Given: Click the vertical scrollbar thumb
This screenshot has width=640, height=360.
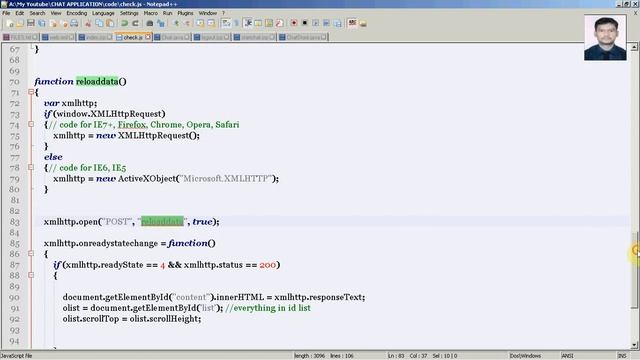Looking at the screenshot, I should [x=634, y=270].
